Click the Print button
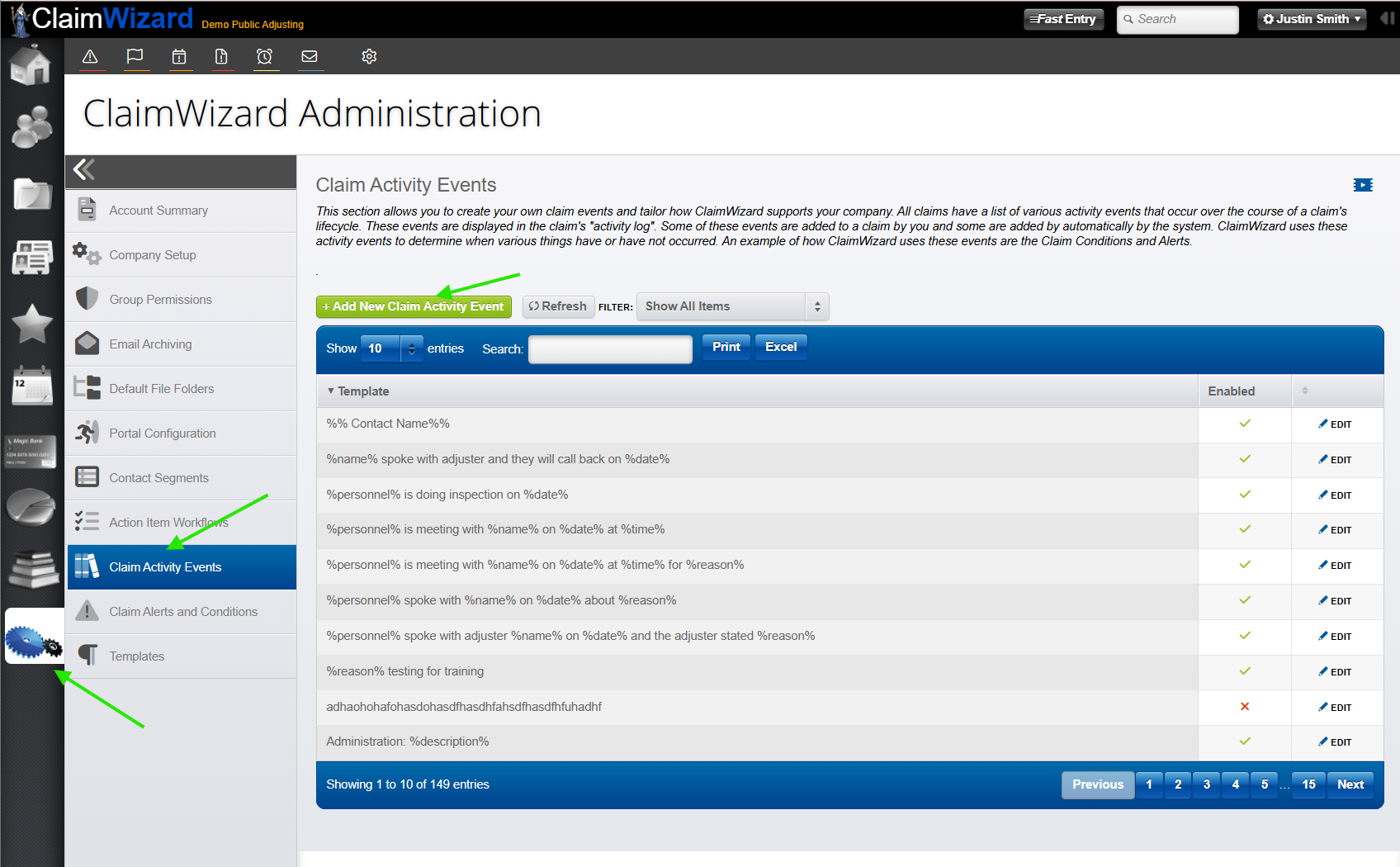Image resolution: width=1400 pixels, height=867 pixels. pos(726,347)
